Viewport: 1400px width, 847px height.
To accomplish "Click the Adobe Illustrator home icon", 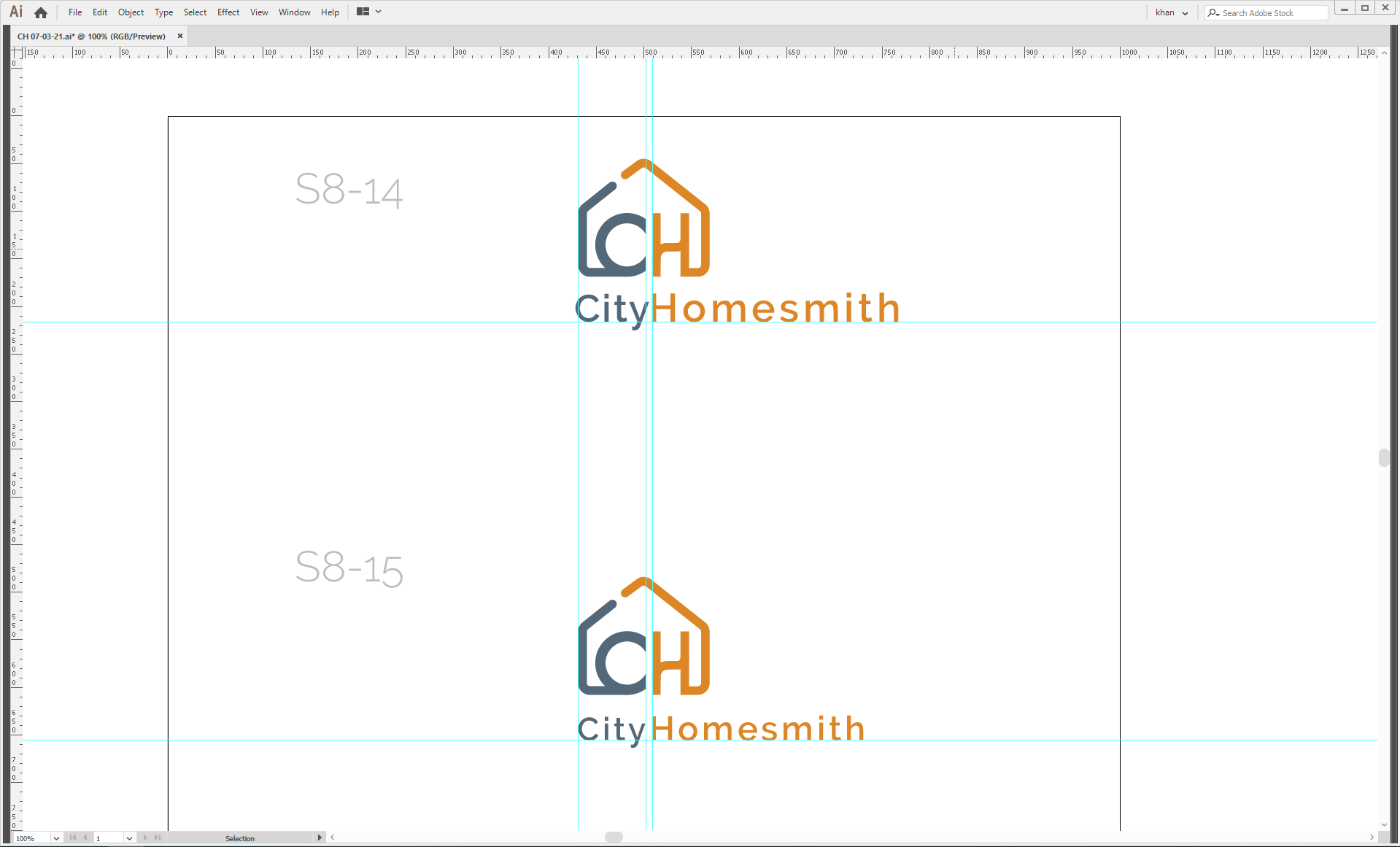I will (40, 12).
